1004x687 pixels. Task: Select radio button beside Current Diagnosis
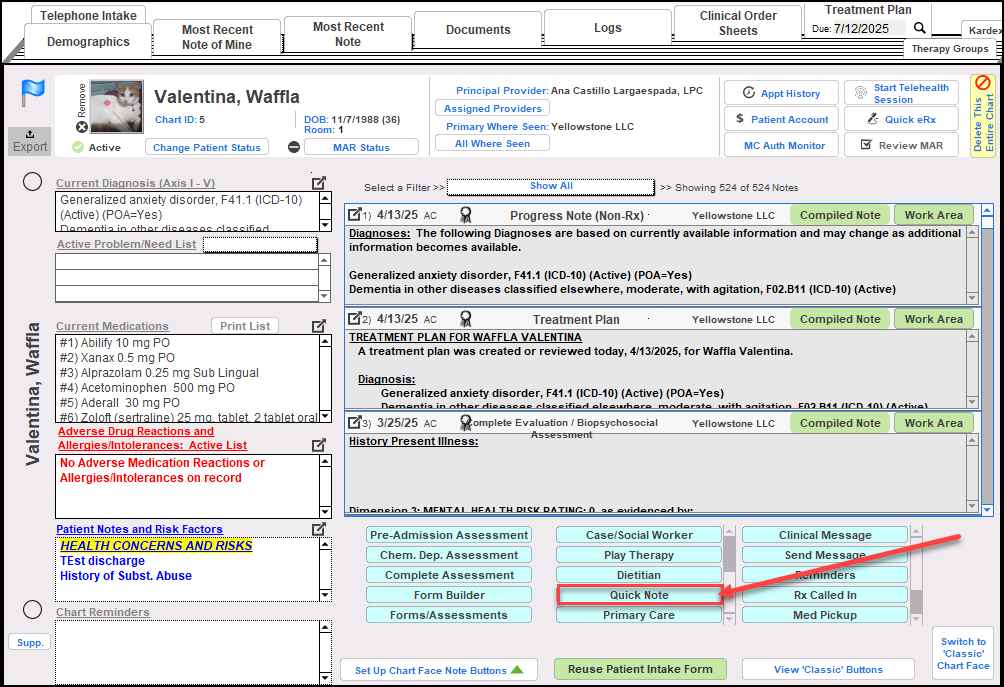[x=32, y=181]
